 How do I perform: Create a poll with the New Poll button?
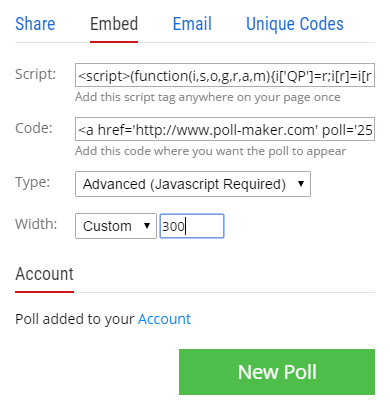(x=277, y=372)
